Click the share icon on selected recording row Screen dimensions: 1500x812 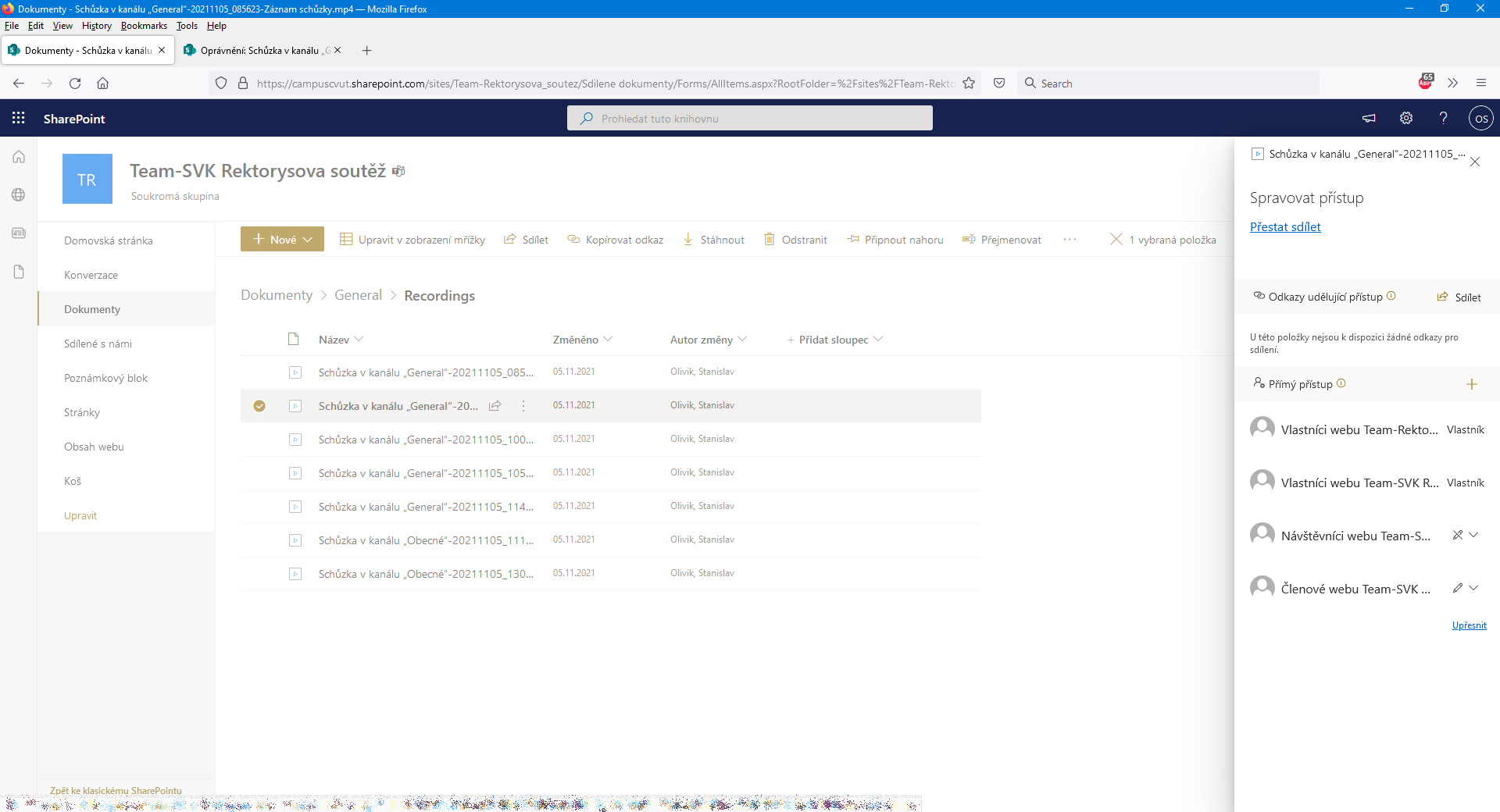(x=495, y=406)
